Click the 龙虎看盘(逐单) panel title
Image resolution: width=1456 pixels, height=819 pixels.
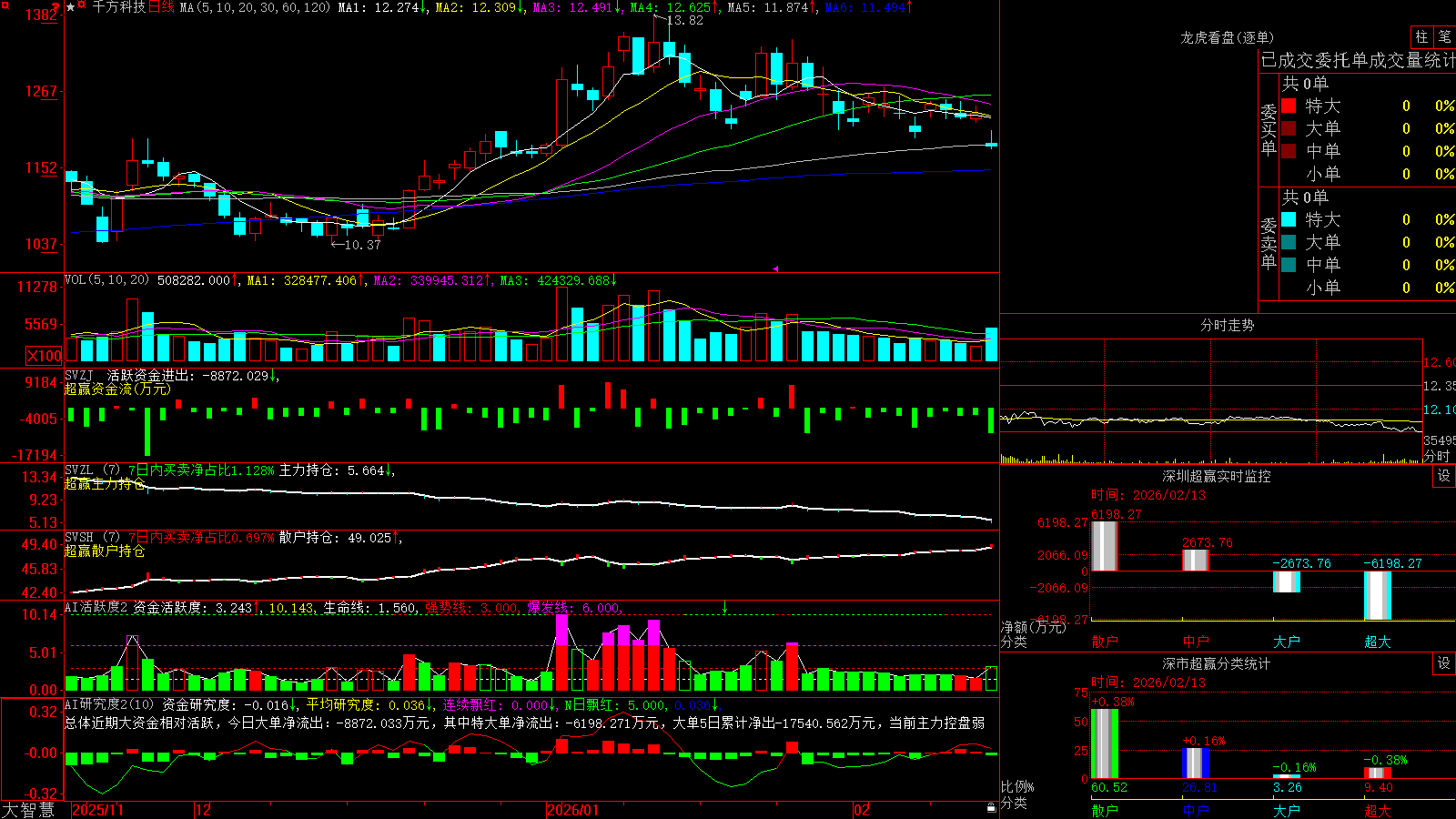pyautogui.click(x=1227, y=37)
